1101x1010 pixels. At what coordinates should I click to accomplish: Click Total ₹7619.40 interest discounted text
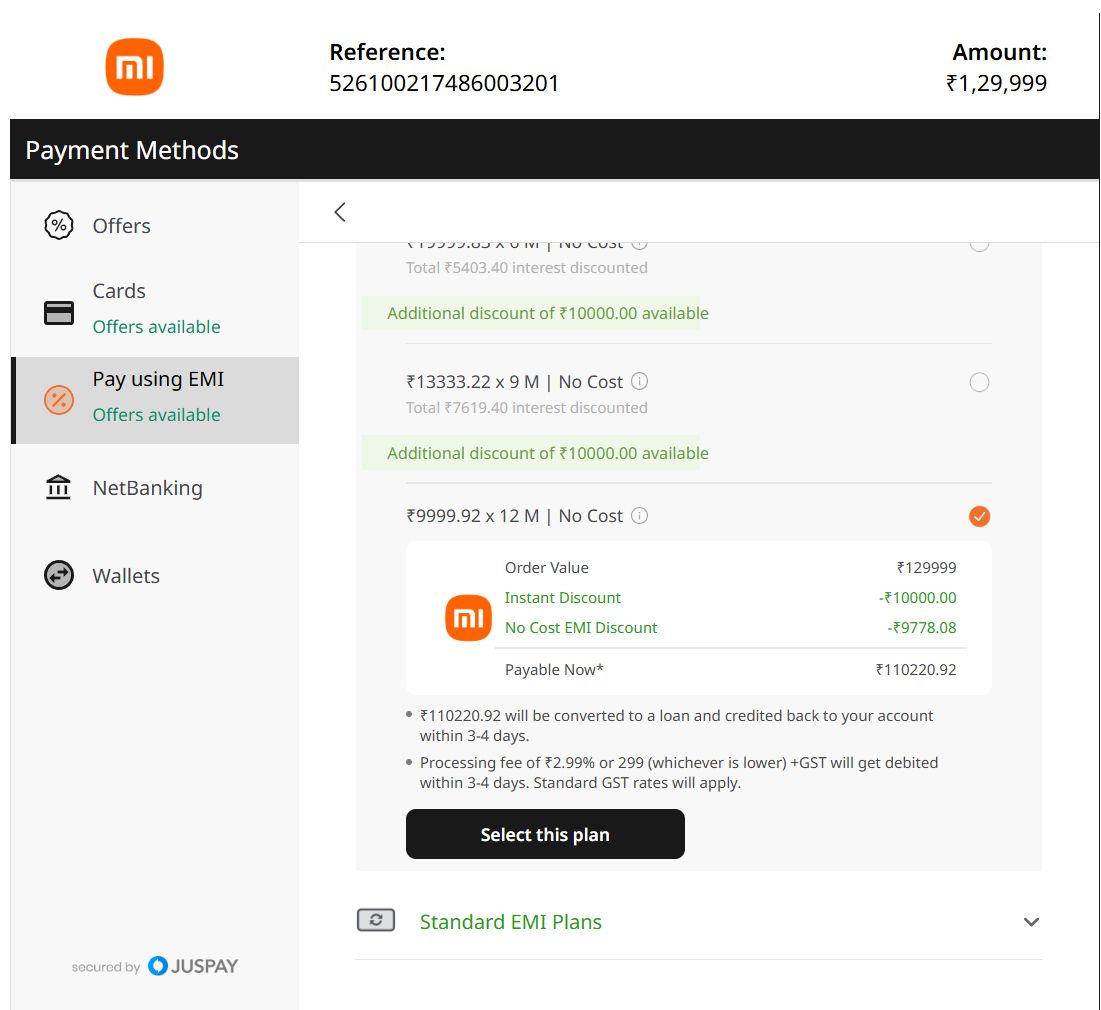point(527,407)
